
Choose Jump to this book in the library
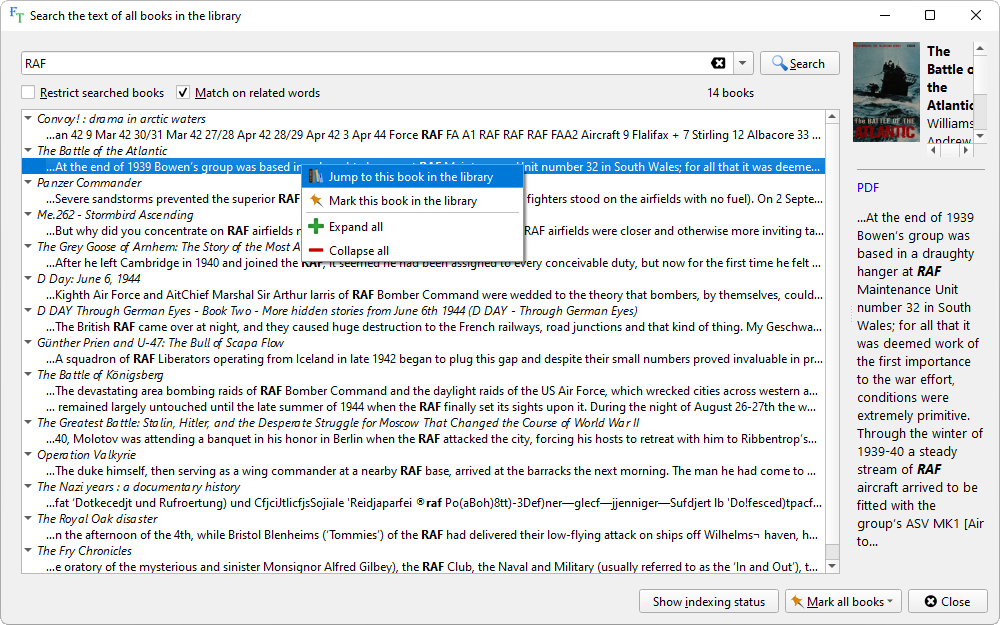pos(411,177)
